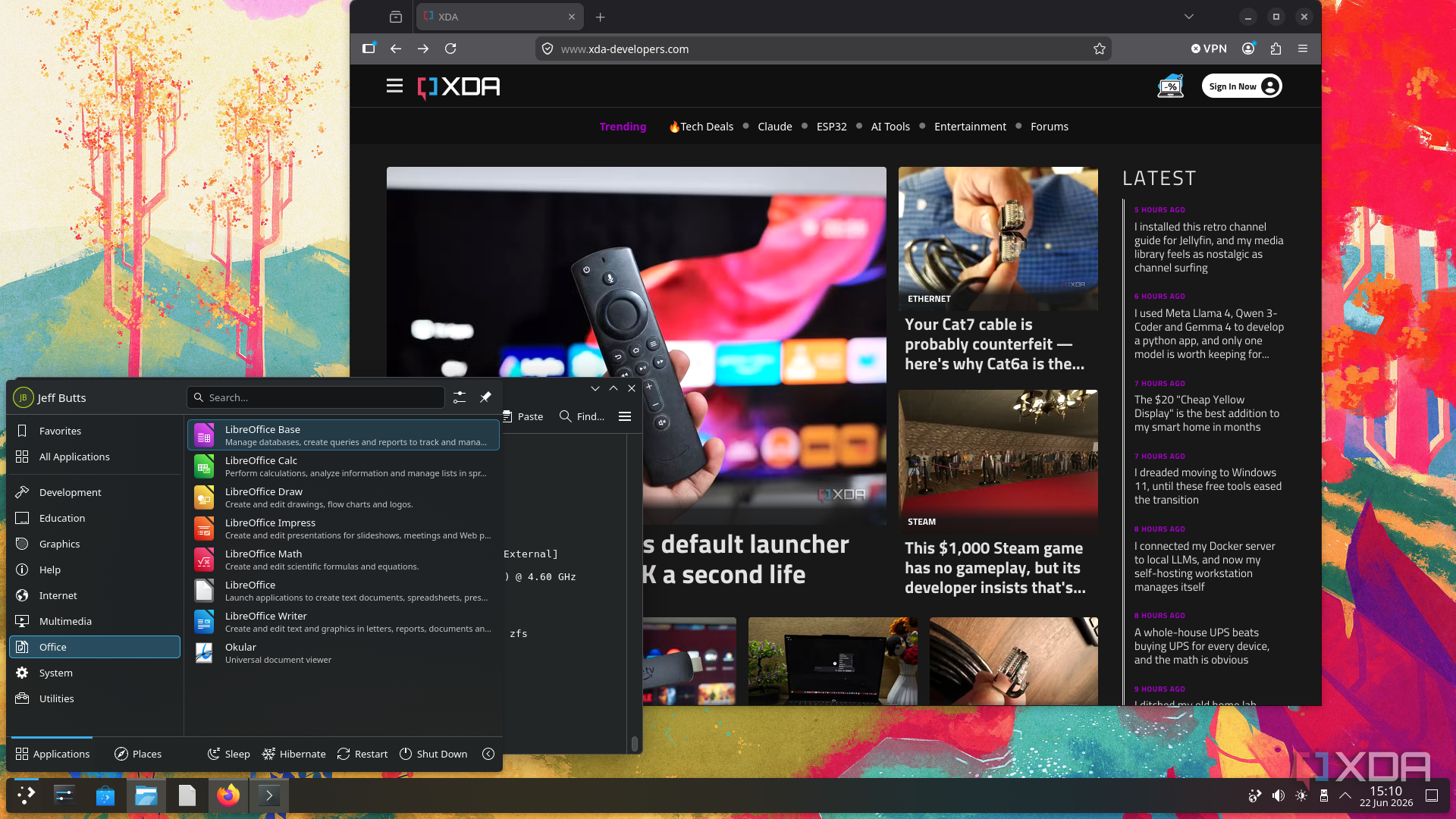Open the browser tab list dropdown
This screenshot has height=819, width=1456.
coord(1189,17)
